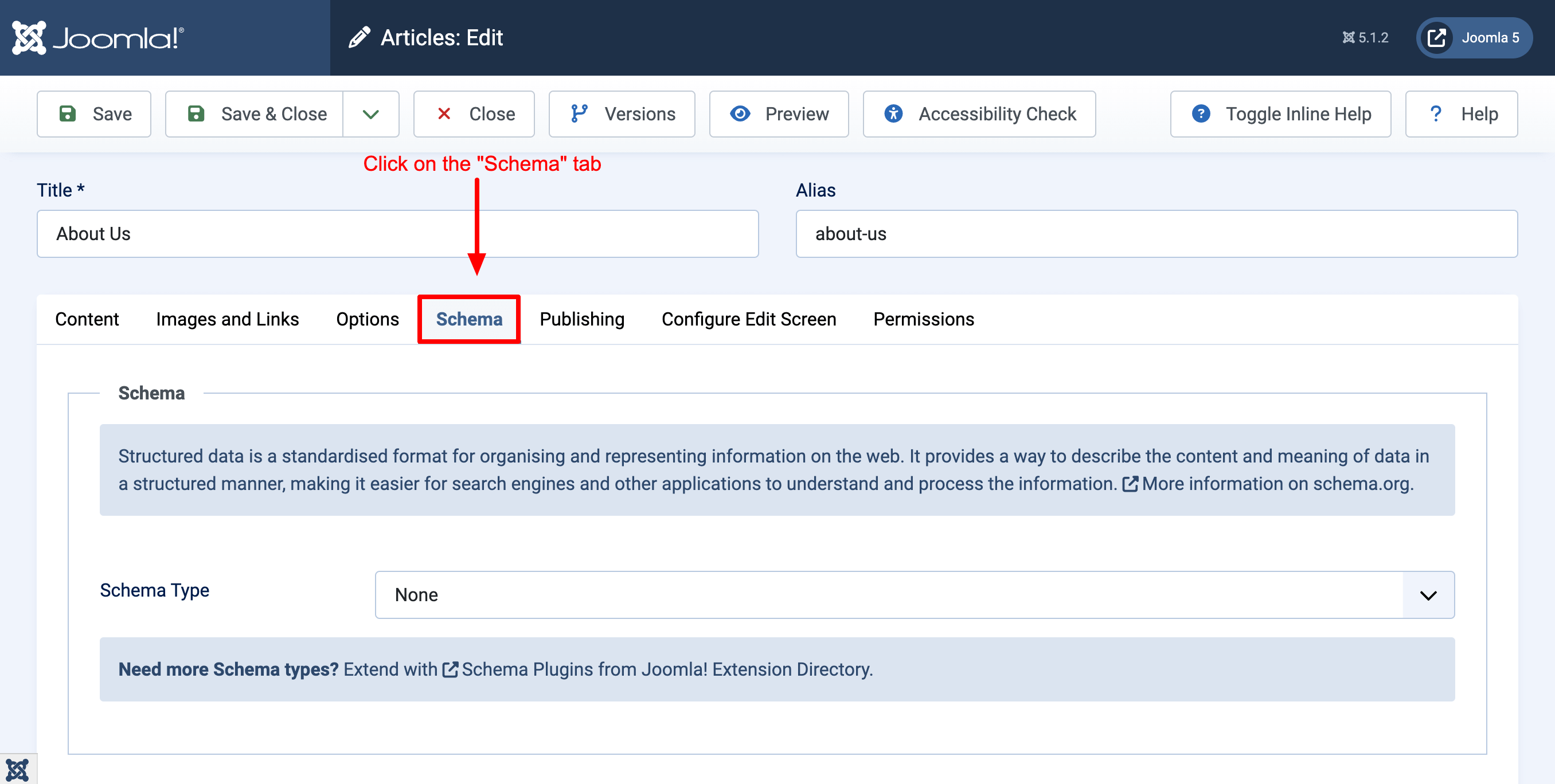Image resolution: width=1555 pixels, height=784 pixels.
Task: Click the Joomla icon in bottom-left corner
Action: point(18,770)
